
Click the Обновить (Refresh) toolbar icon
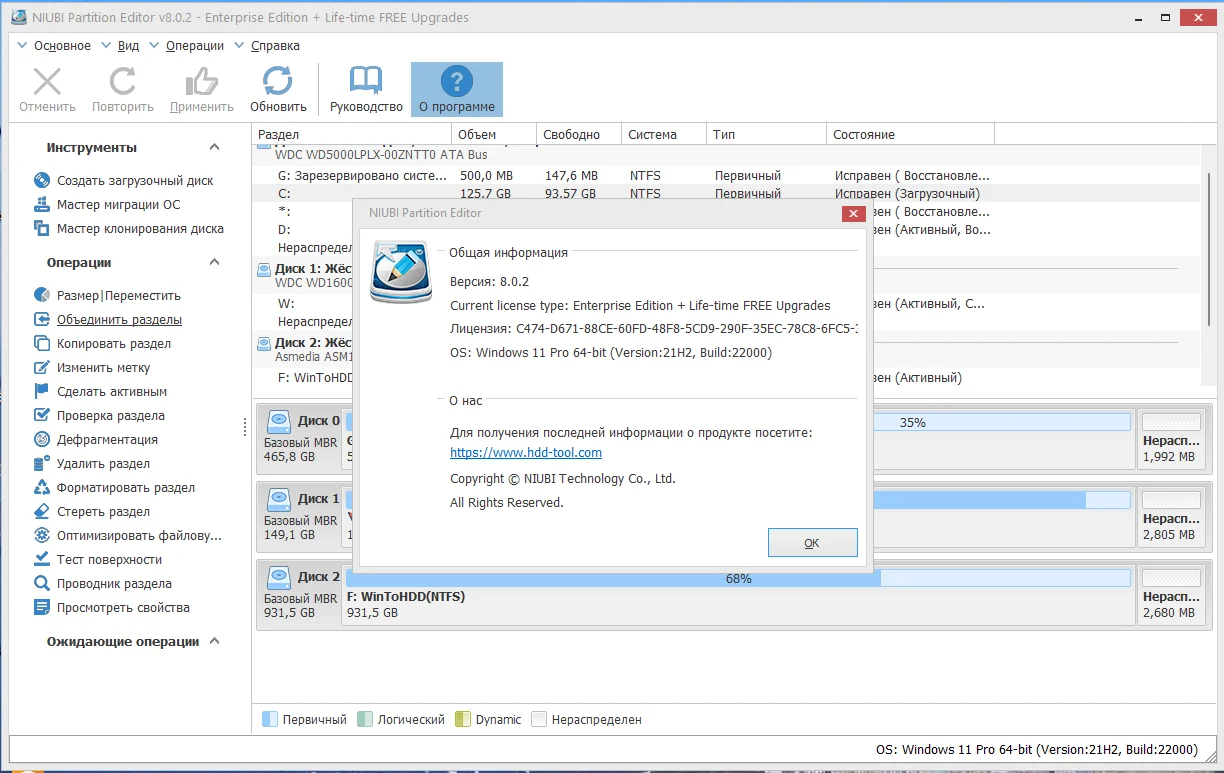pyautogui.click(x=278, y=81)
